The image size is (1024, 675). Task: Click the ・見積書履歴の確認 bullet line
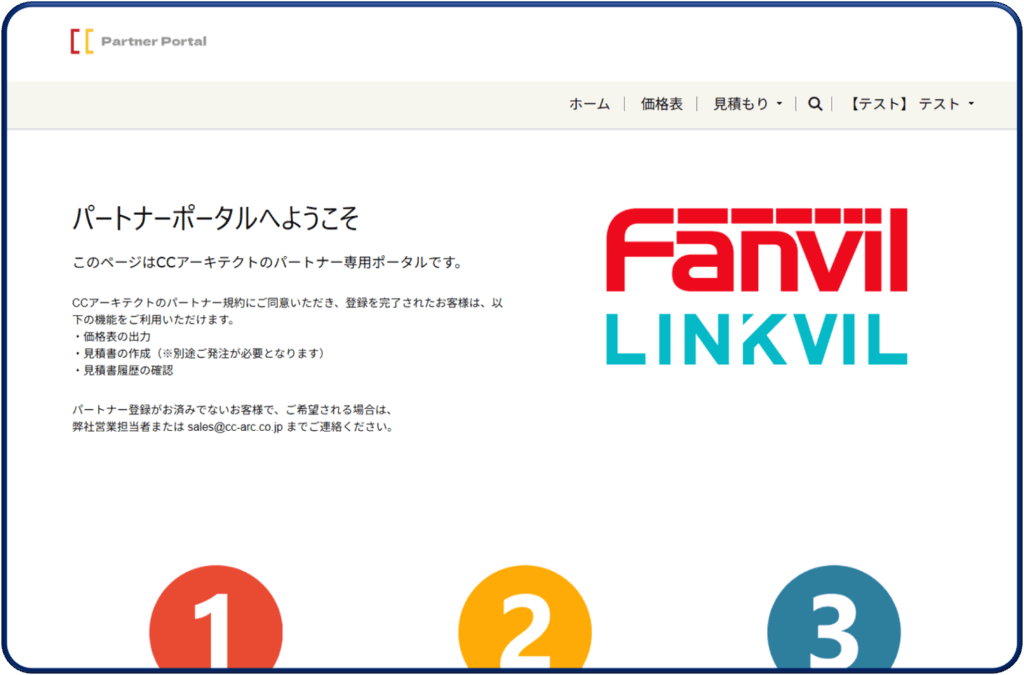coord(123,371)
